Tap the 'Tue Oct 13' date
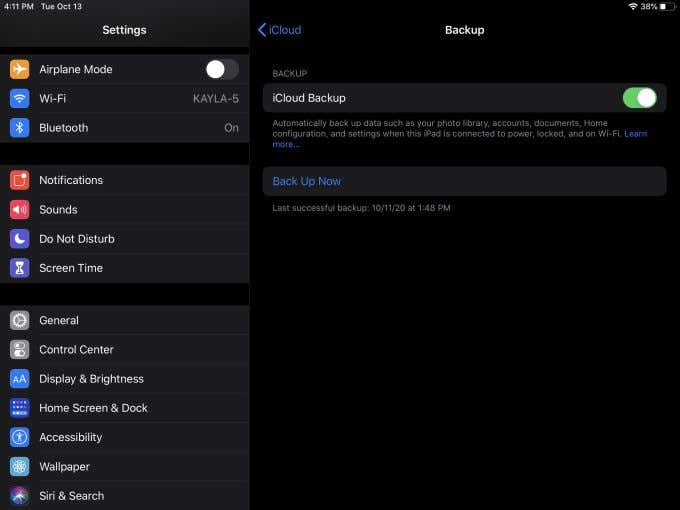Viewport: 680px width, 510px height. click(61, 7)
